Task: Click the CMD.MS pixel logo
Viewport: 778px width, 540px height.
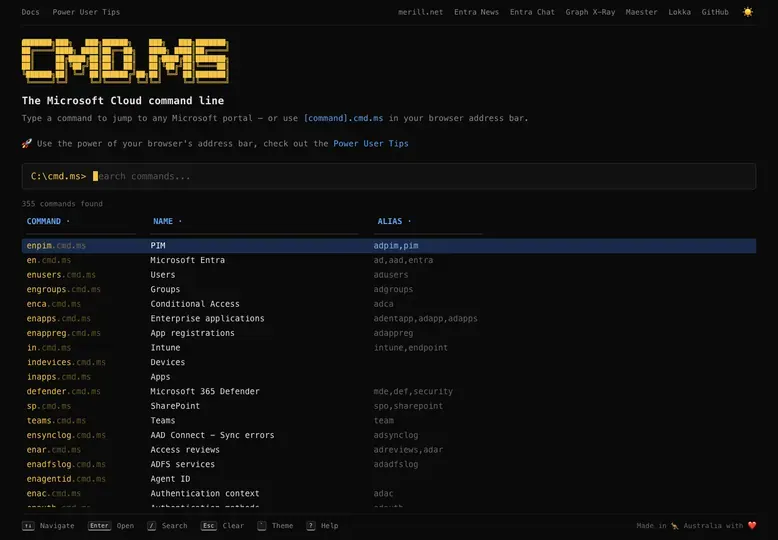Action: (x=125, y=61)
